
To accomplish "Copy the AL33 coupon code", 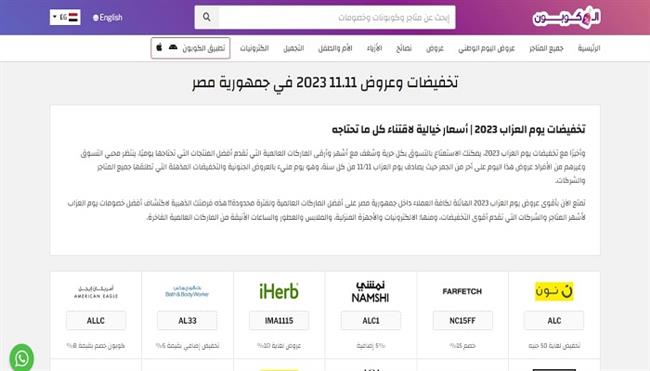I will pos(187,320).
